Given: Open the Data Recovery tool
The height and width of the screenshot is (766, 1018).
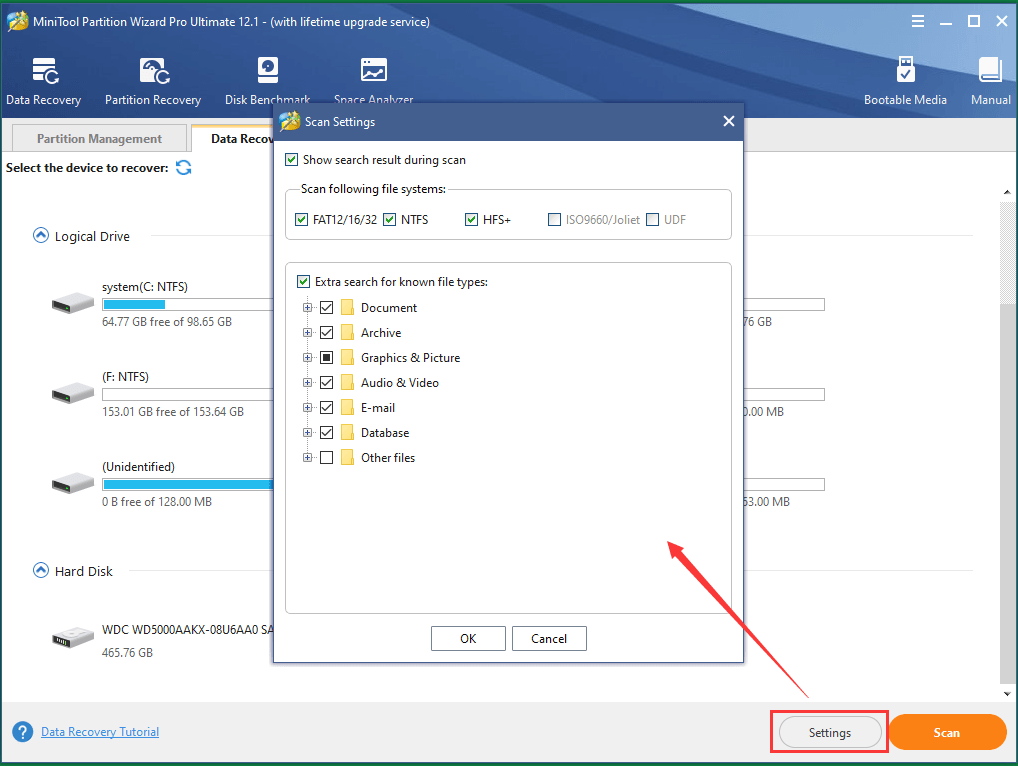Looking at the screenshot, I should (43, 81).
